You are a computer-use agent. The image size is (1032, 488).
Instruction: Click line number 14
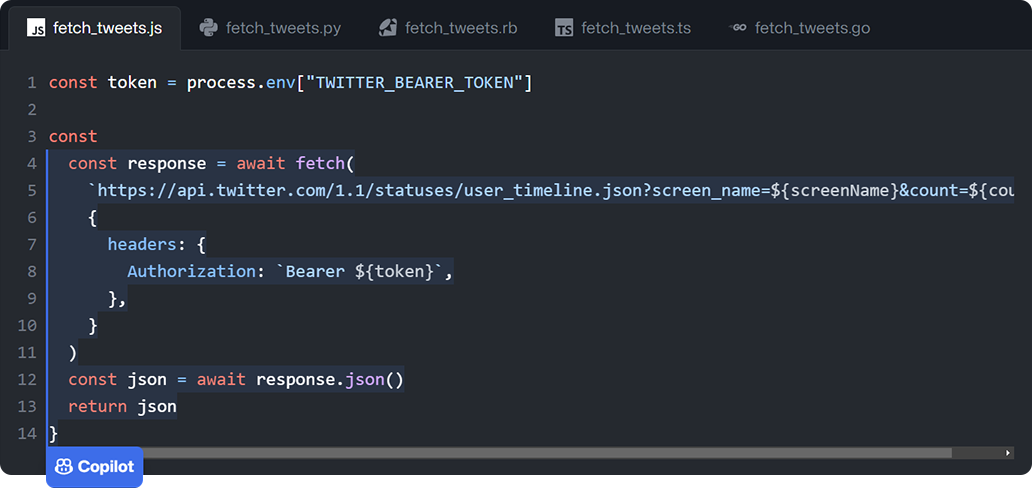[x=28, y=433]
